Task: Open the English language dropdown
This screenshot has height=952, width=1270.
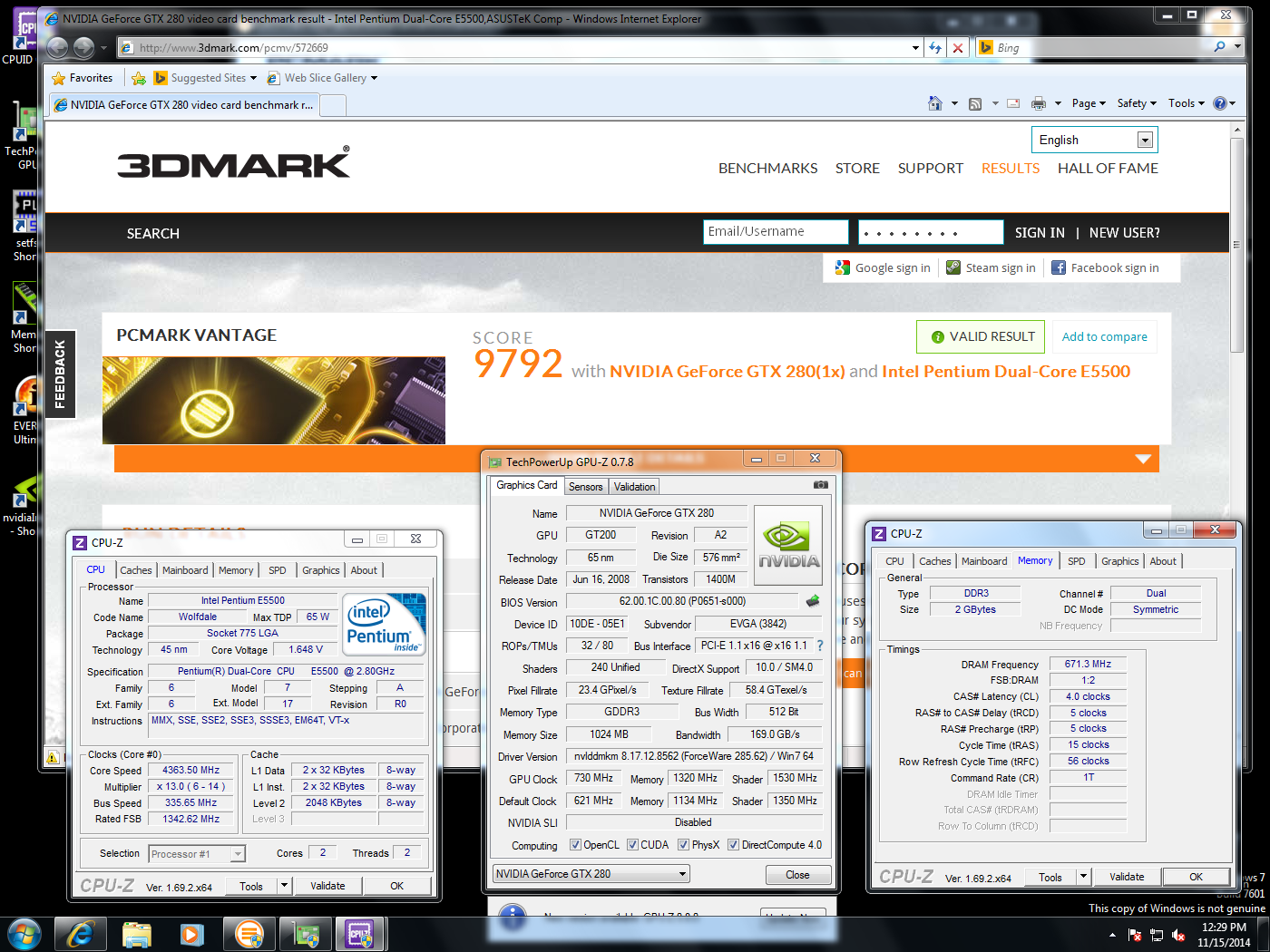Action: (1095, 140)
